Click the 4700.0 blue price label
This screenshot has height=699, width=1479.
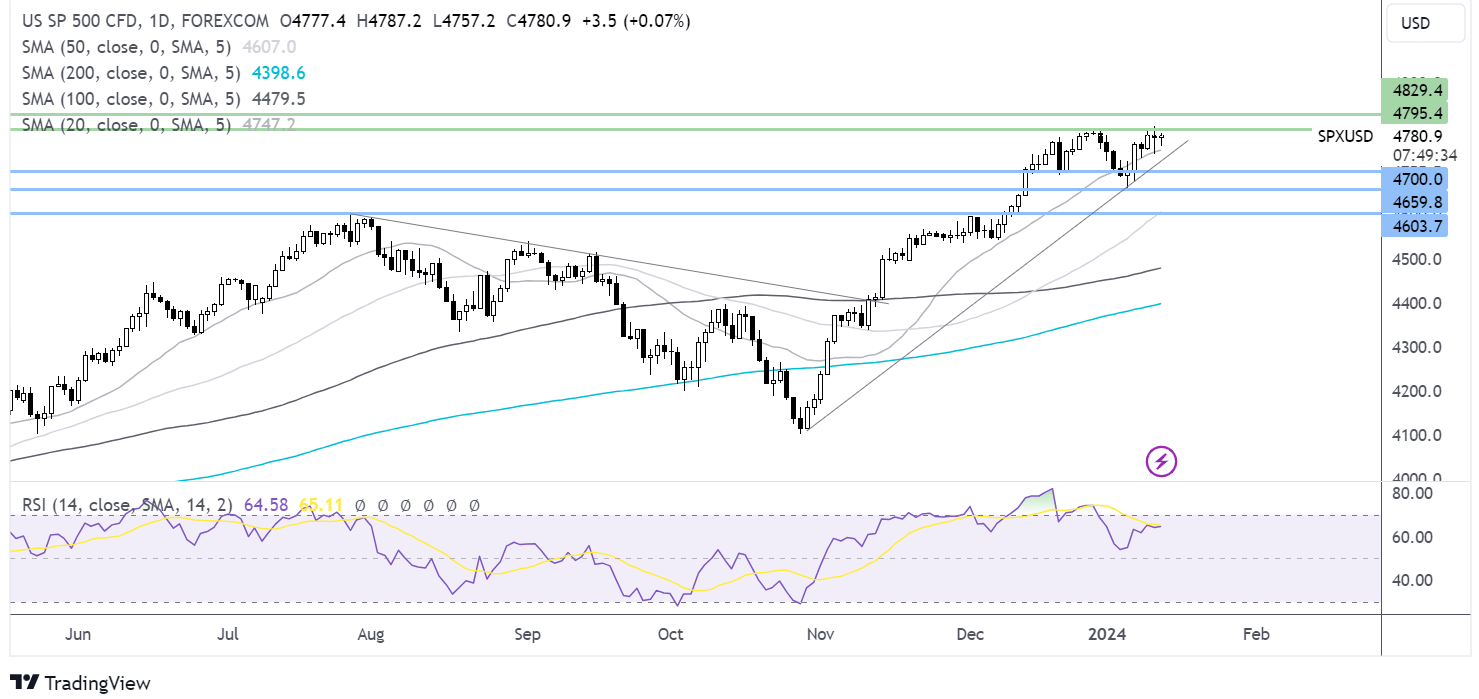click(1414, 179)
